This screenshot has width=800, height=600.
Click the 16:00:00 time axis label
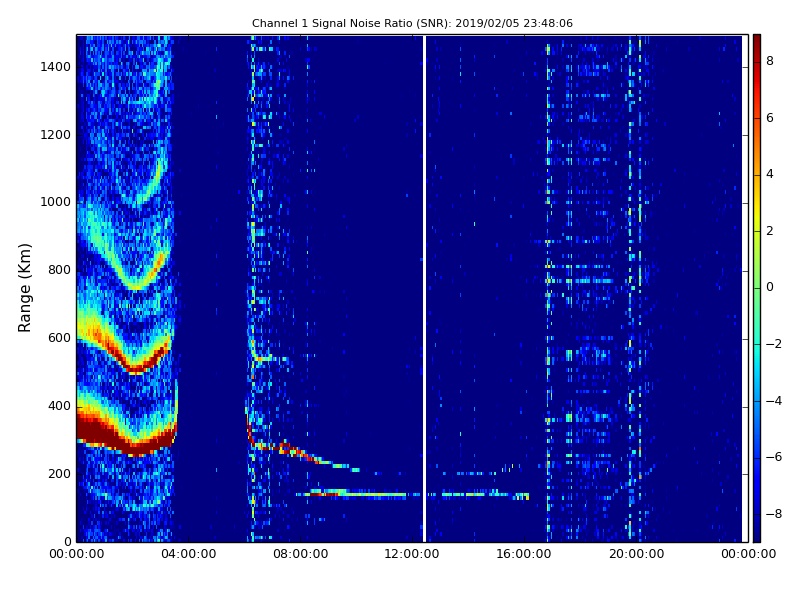point(524,554)
